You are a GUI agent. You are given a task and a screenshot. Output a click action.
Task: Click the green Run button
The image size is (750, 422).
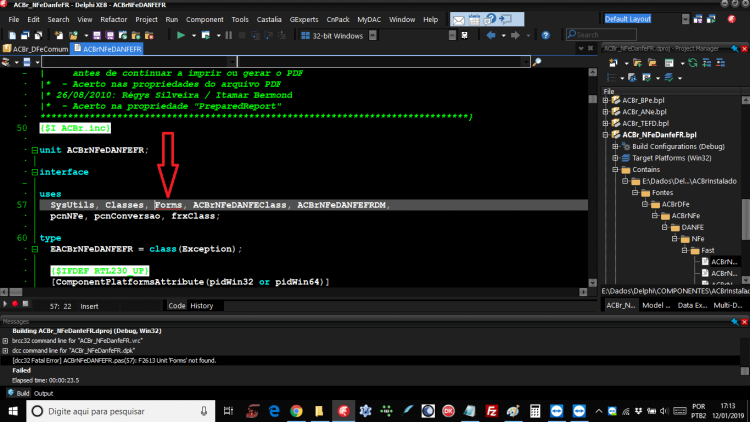click(180, 35)
